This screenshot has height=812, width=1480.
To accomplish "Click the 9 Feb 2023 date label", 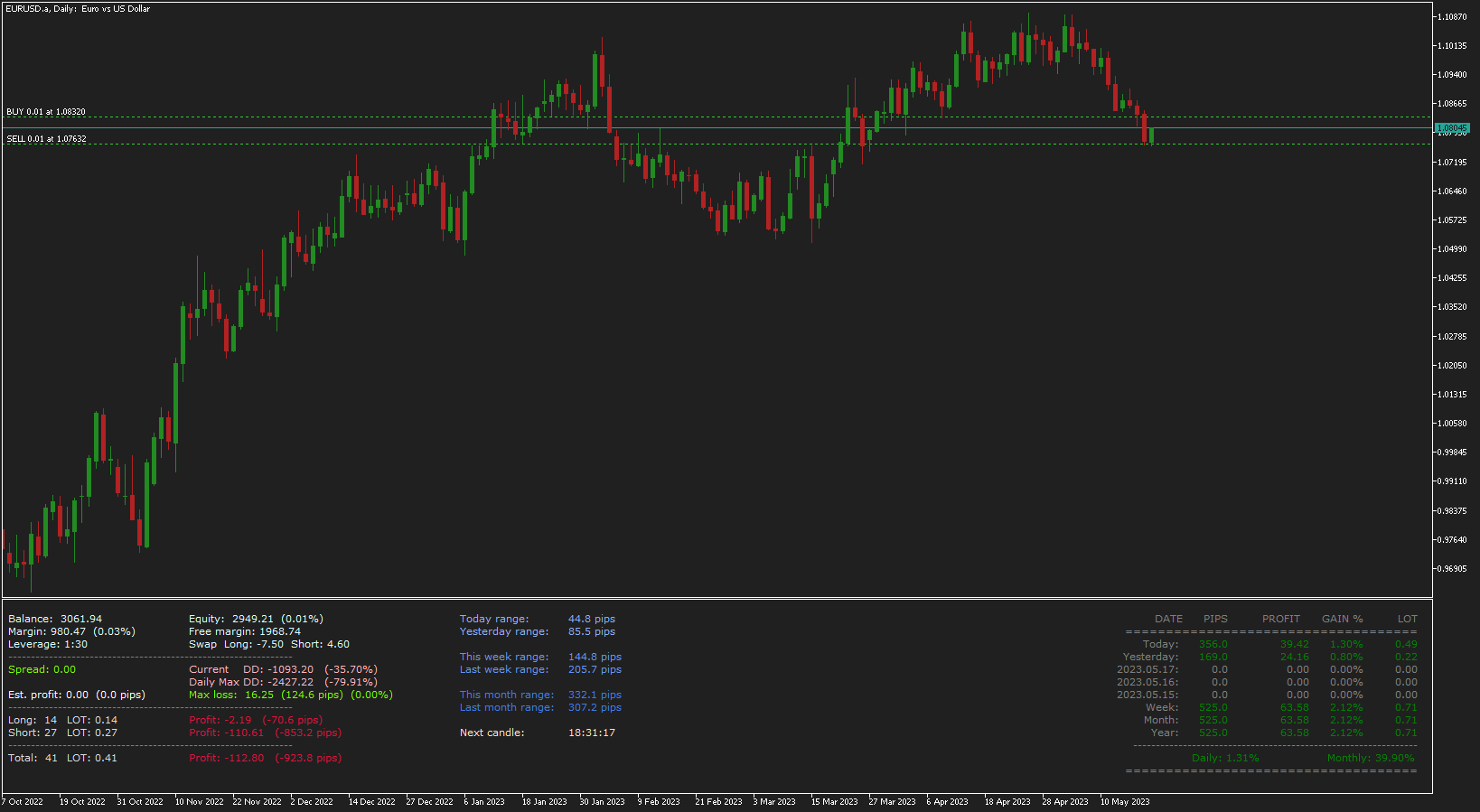I will [659, 802].
